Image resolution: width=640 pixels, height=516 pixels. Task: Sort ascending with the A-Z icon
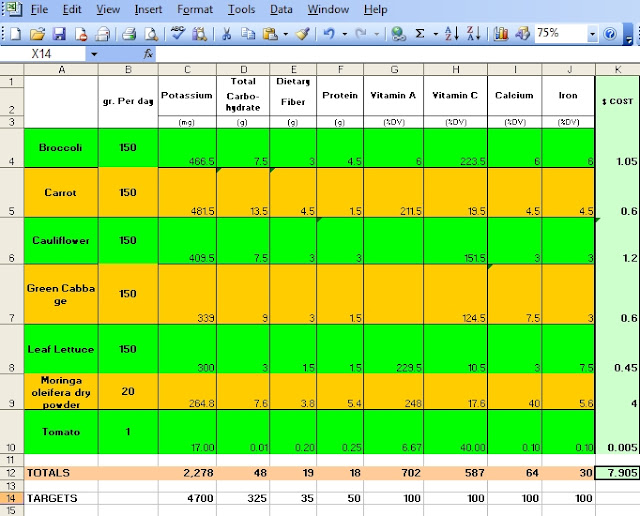(452, 33)
